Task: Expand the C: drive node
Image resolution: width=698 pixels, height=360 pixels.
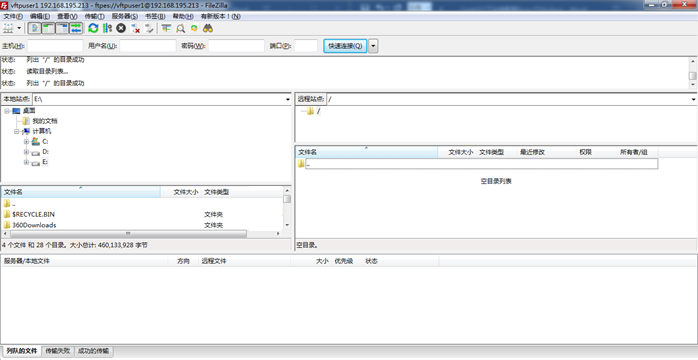Action: 26,142
